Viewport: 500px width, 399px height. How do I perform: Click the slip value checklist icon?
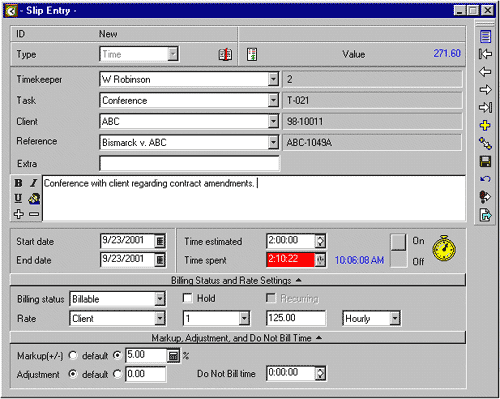point(252,54)
